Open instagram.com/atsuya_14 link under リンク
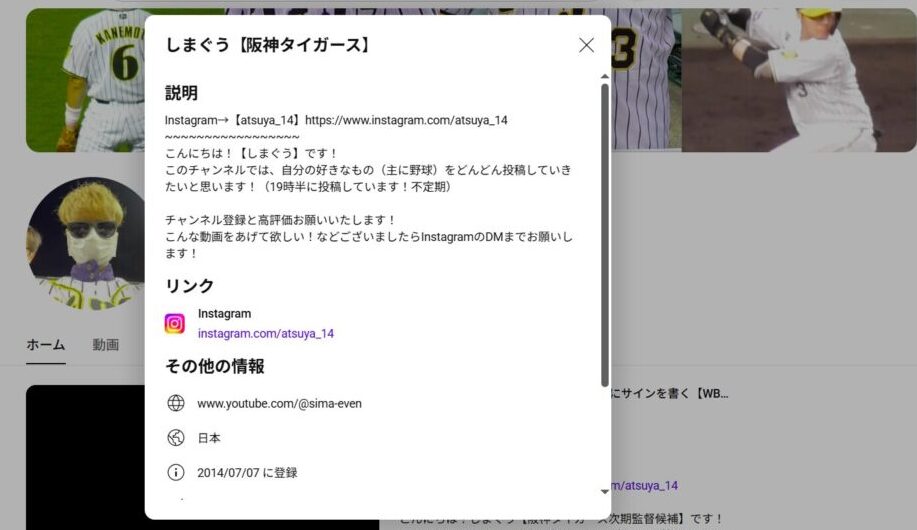 tap(266, 333)
